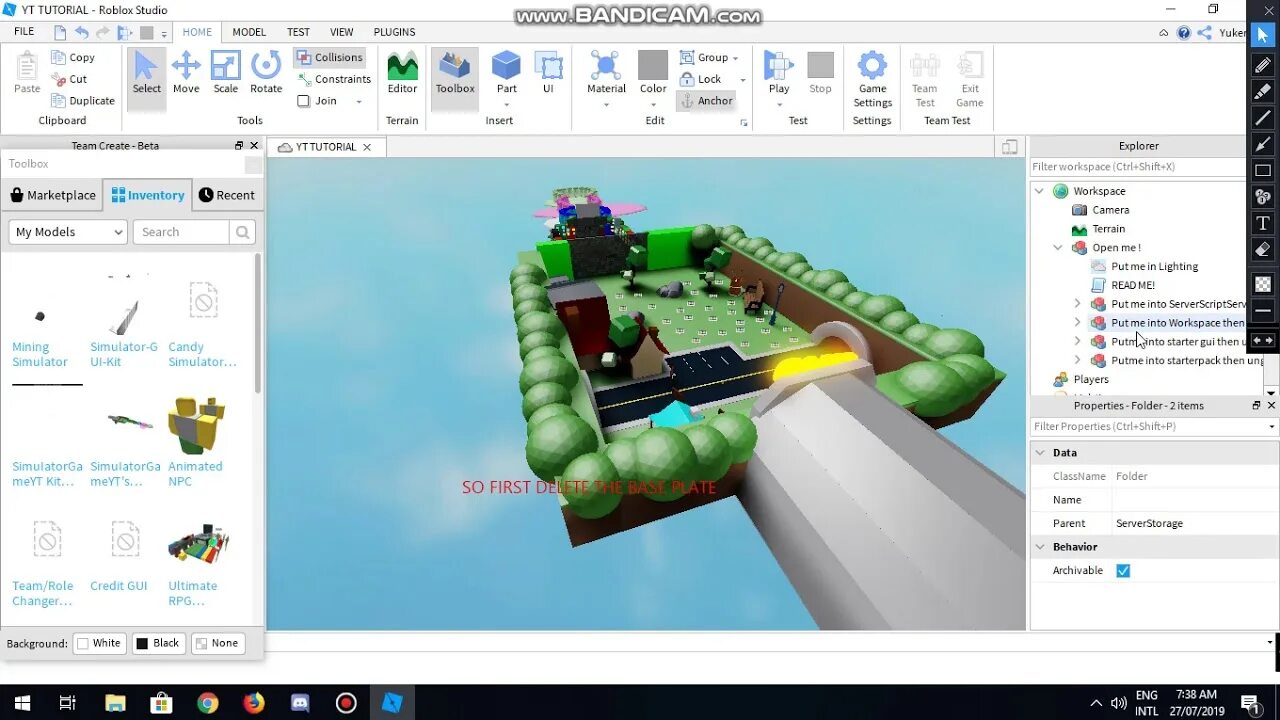
Task: Click the share icon near username
Action: pyautogui.click(x=1206, y=33)
